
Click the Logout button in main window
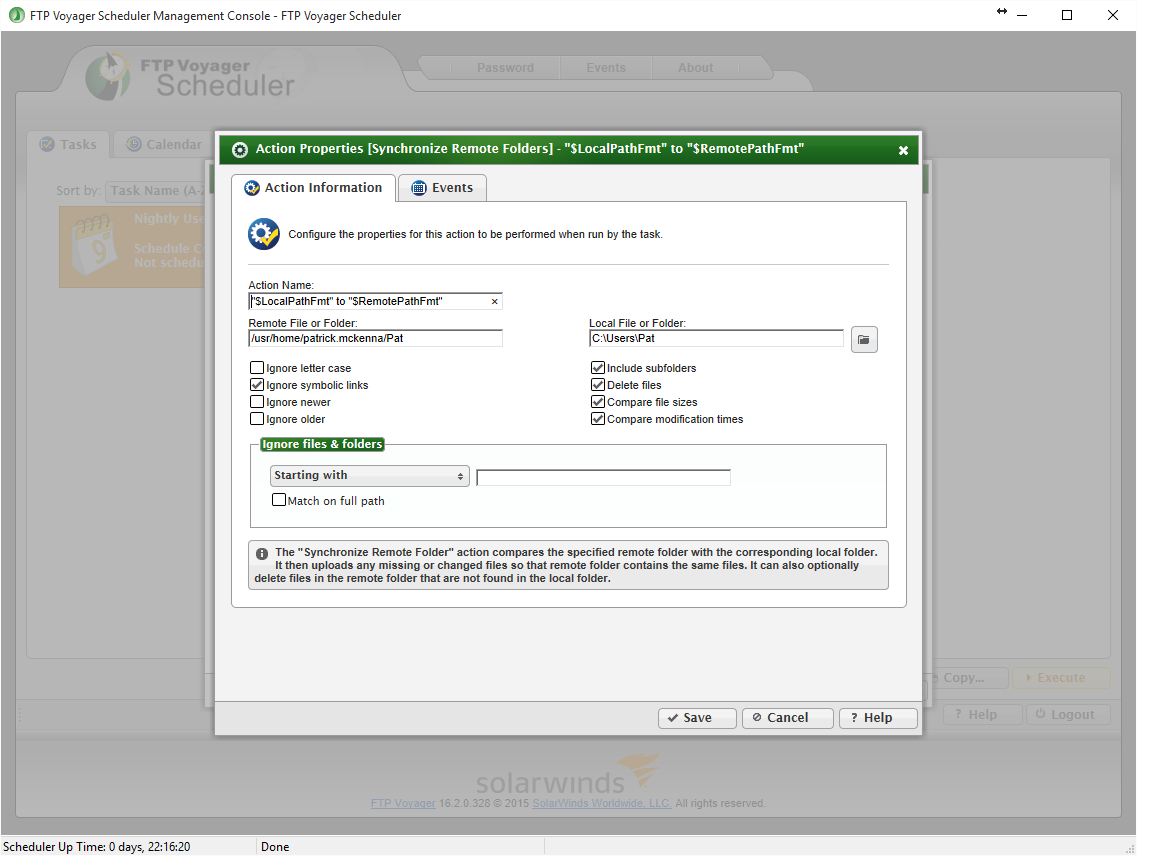[1068, 714]
